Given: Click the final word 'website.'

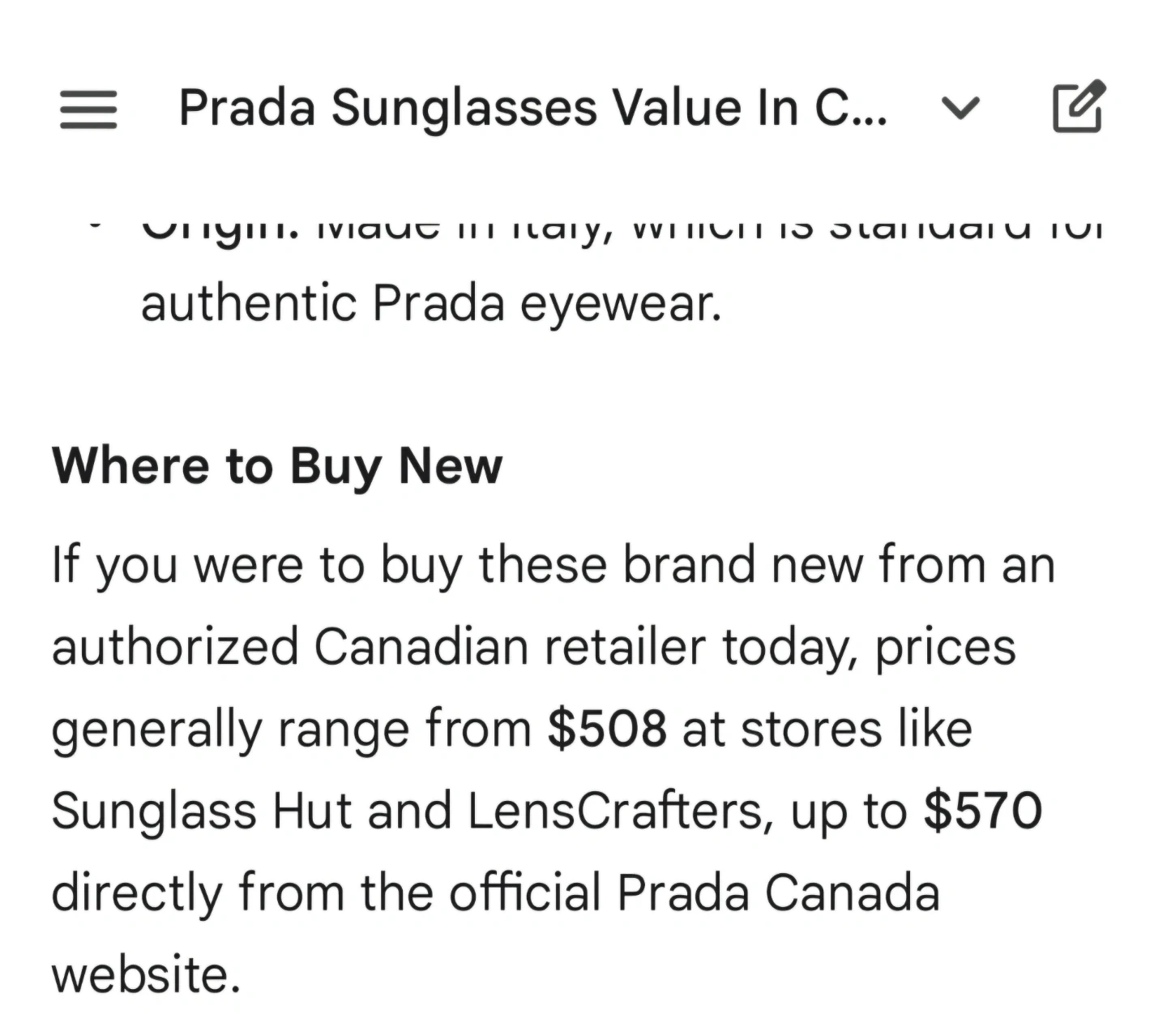Looking at the screenshot, I should [146, 974].
